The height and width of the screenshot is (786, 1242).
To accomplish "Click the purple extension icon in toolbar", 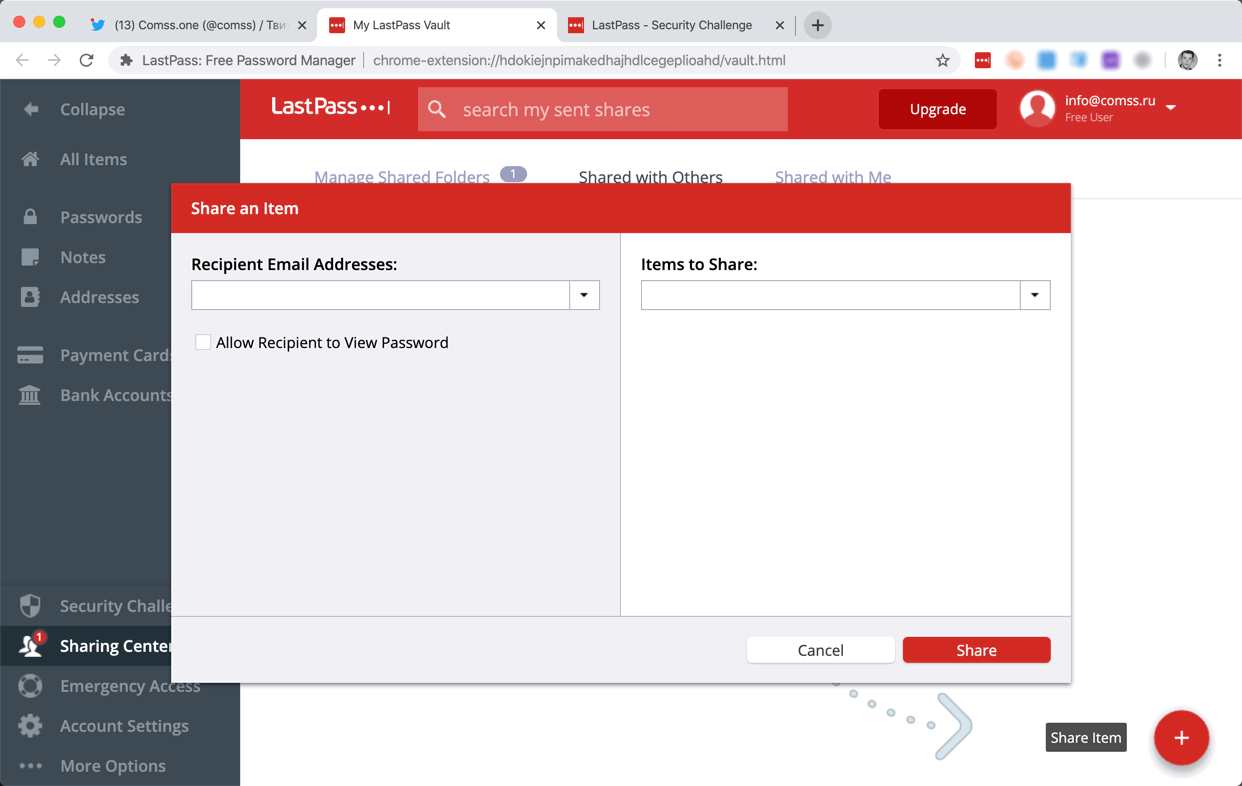I will coord(1110,60).
